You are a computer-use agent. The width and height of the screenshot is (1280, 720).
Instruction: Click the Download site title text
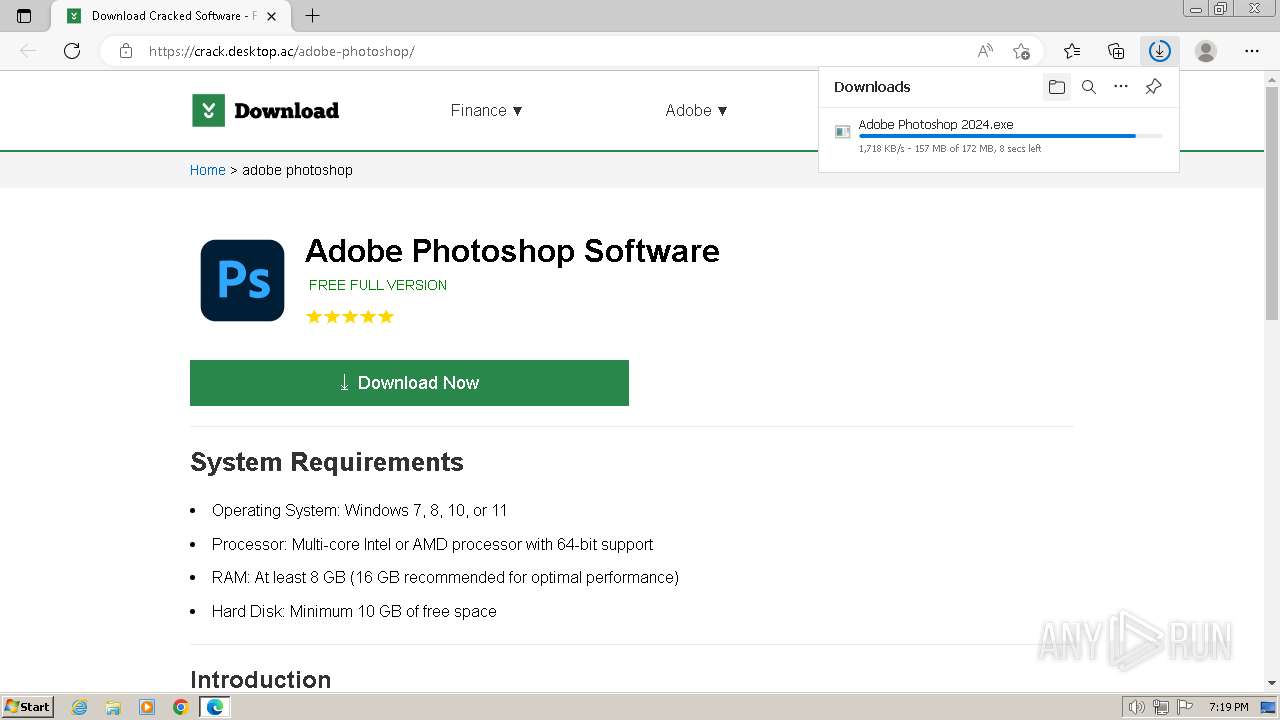point(286,110)
